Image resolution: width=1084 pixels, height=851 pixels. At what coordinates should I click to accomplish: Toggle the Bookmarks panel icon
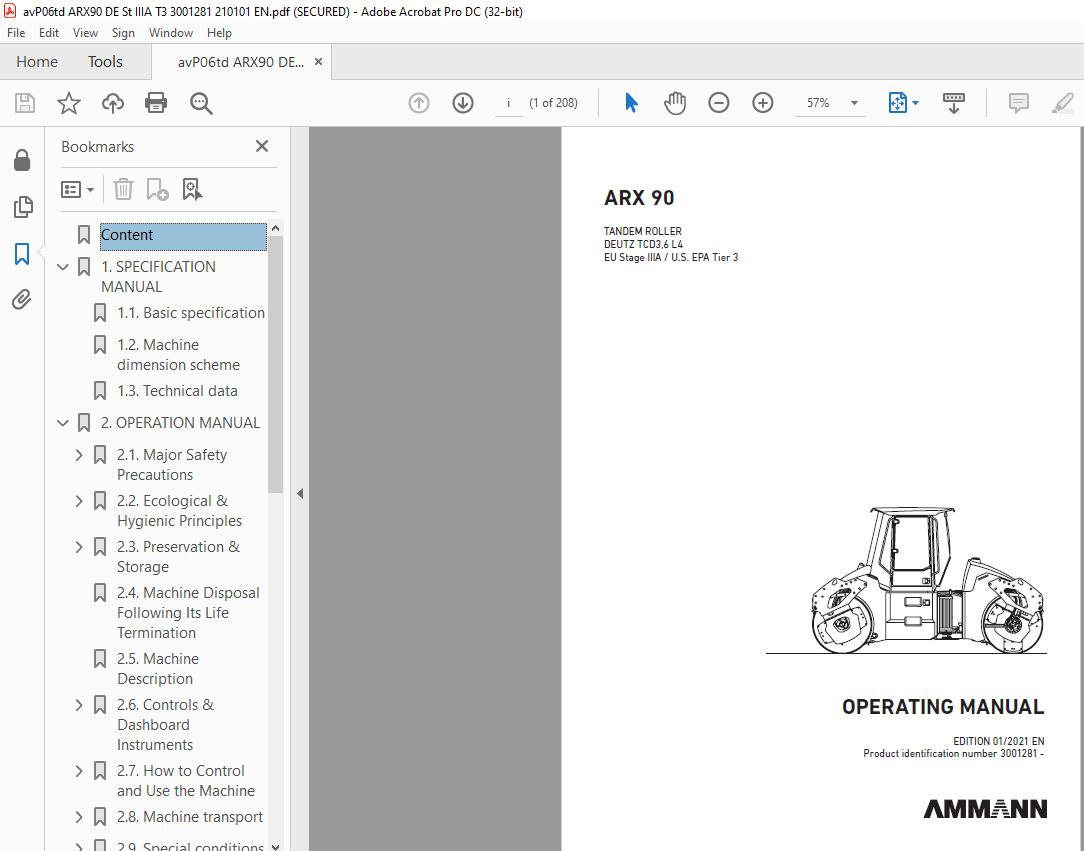22,254
